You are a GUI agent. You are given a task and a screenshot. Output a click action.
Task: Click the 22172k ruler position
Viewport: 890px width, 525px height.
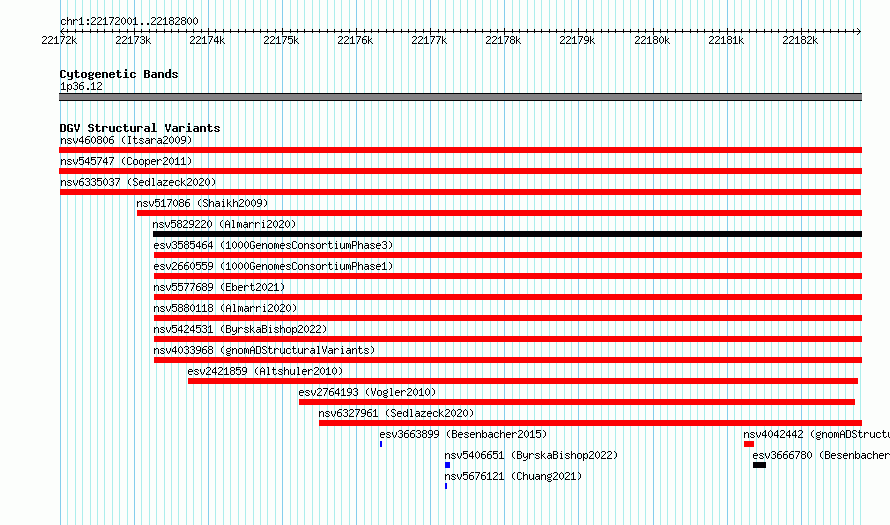tap(59, 40)
